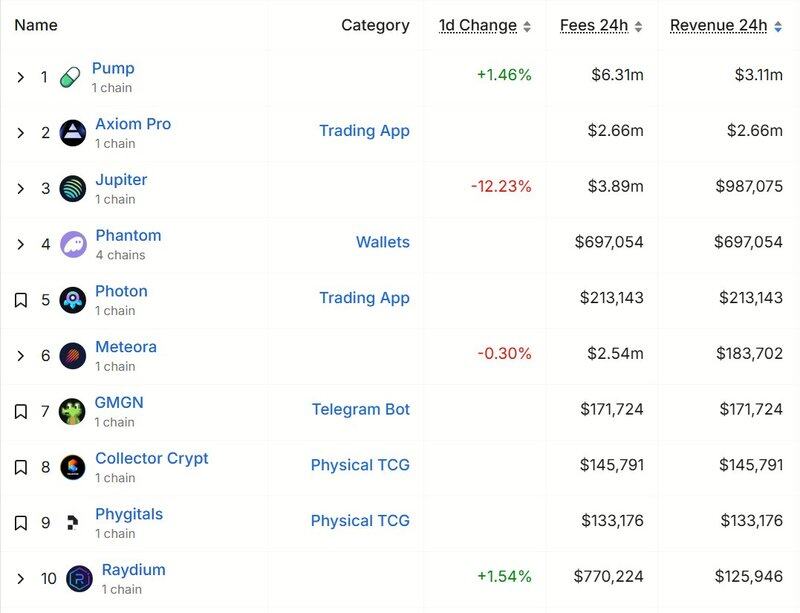Image resolution: width=800 pixels, height=613 pixels.
Task: Click the Axiom Pro triangle logo
Action: click(72, 133)
